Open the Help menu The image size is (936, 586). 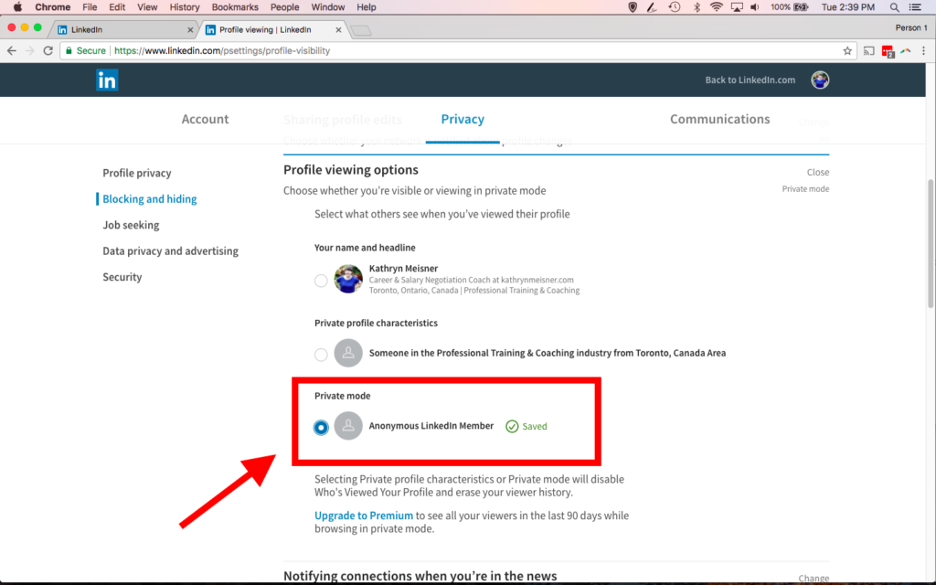coord(367,7)
